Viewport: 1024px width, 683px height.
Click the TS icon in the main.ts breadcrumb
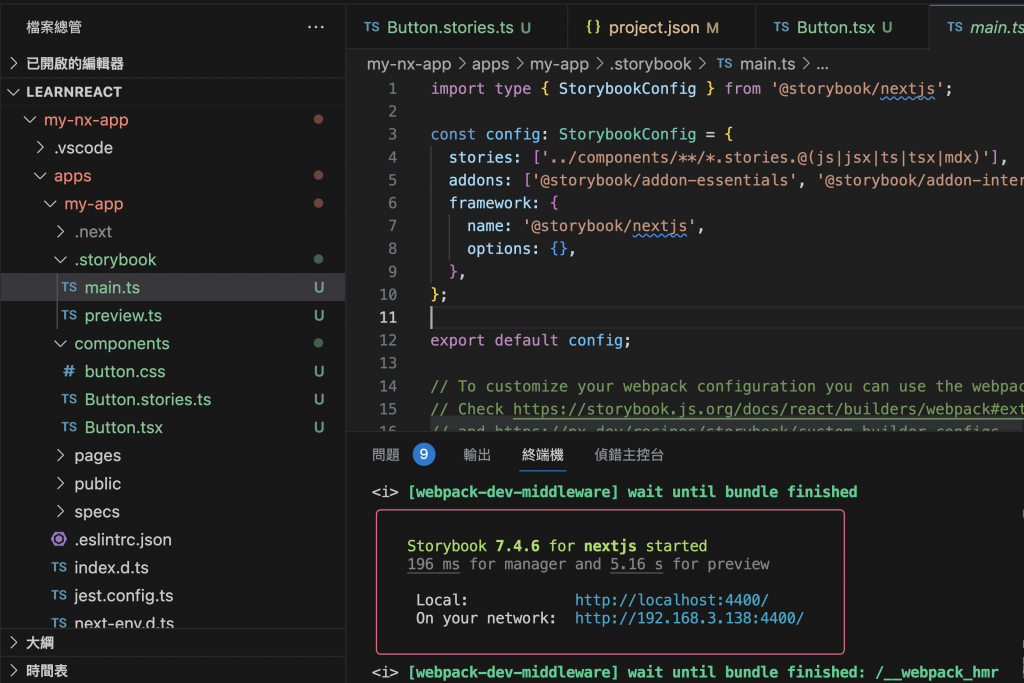coord(724,63)
